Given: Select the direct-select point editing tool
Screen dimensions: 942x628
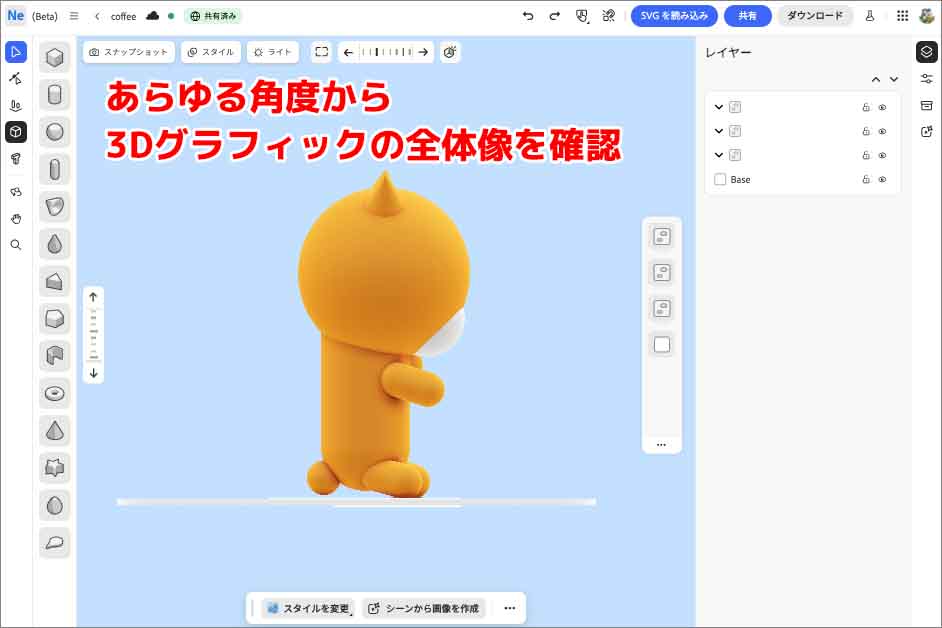Looking at the screenshot, I should coord(16,79).
